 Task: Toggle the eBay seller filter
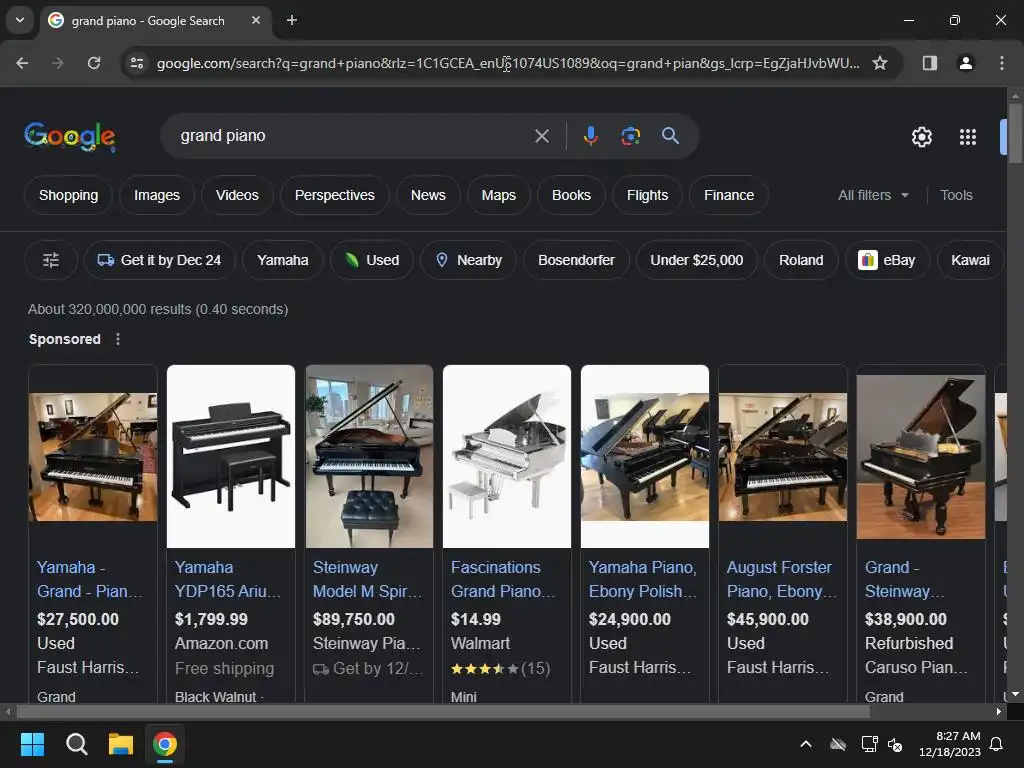tap(887, 260)
